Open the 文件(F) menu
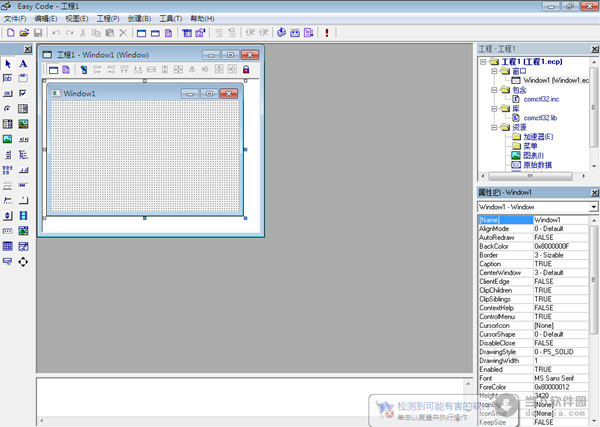600x427 pixels. coord(15,18)
